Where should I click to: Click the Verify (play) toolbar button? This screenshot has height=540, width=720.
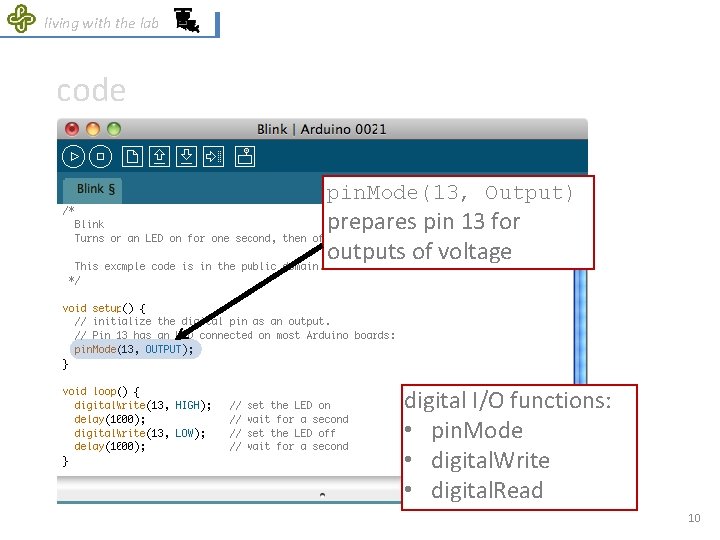pos(73,157)
